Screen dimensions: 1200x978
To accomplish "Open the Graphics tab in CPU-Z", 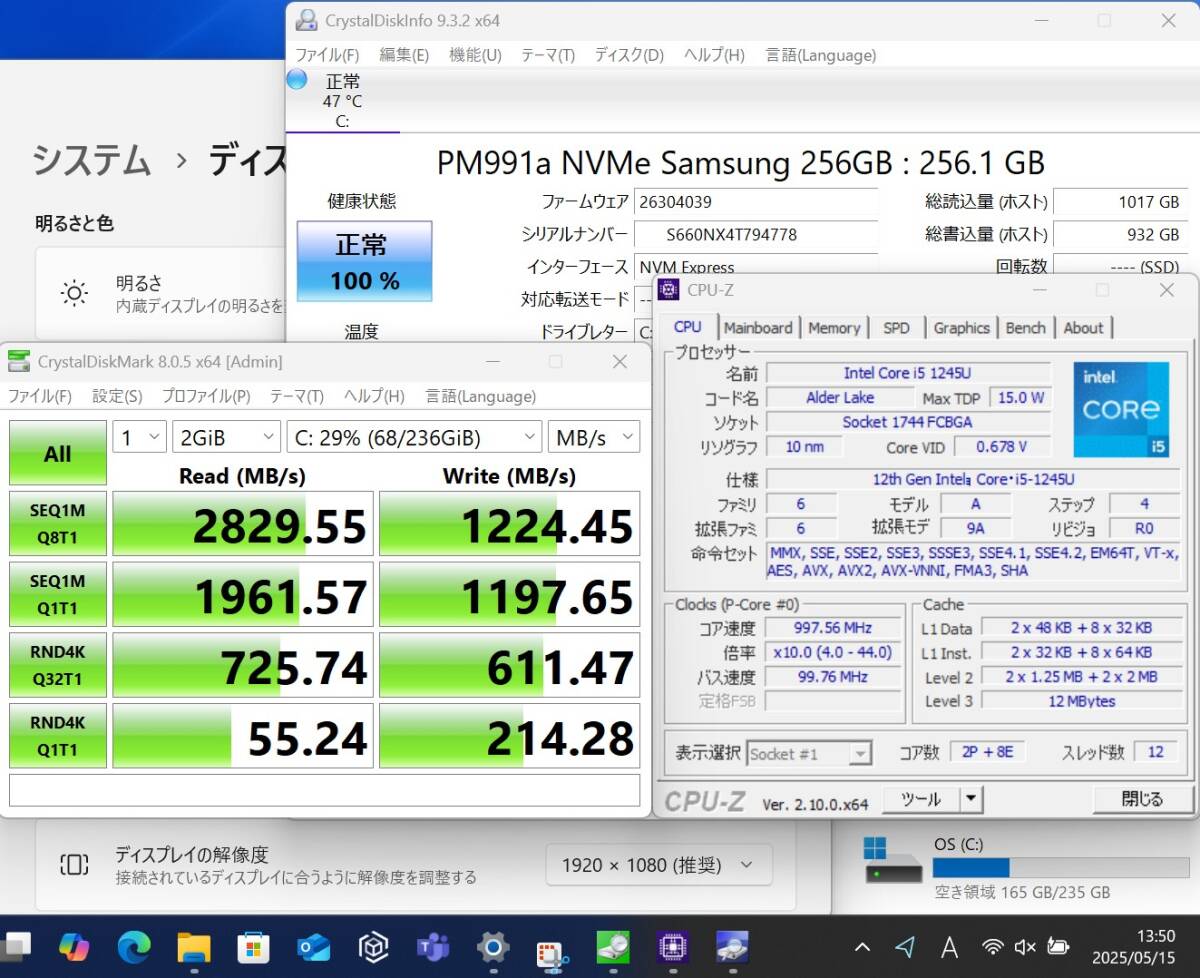I will pyautogui.click(x=962, y=328).
